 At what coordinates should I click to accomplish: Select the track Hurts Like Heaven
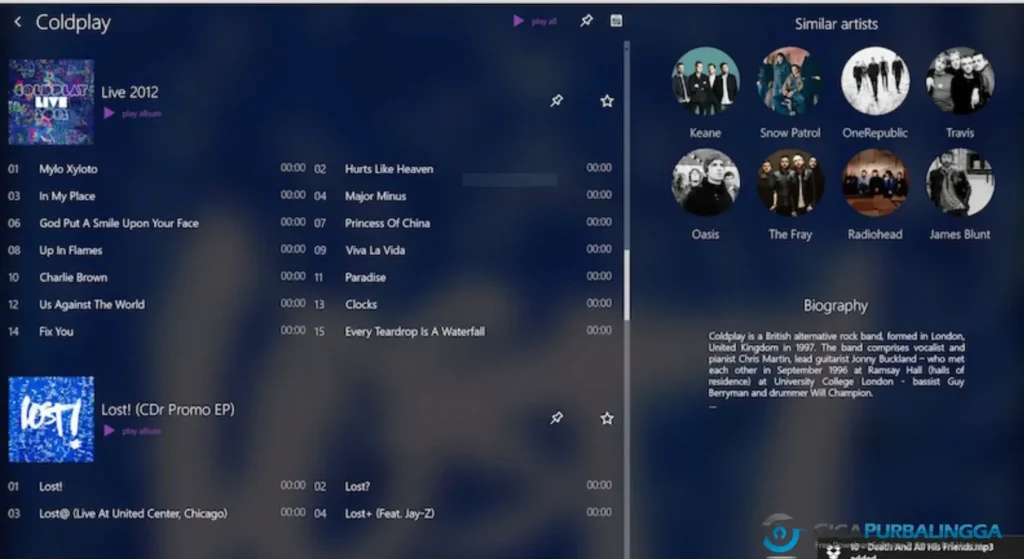point(389,169)
